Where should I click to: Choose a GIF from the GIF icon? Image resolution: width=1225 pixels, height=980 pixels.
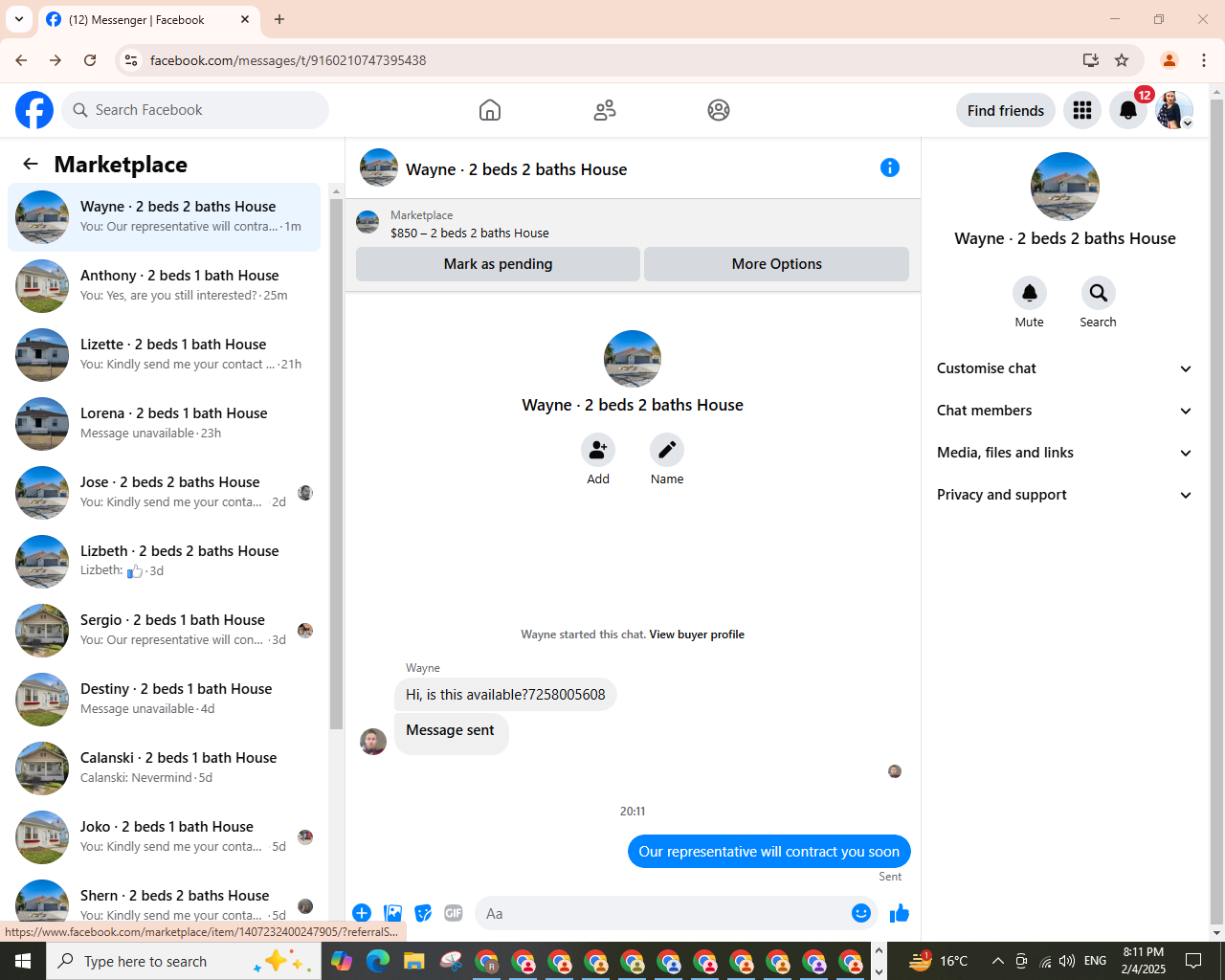454,913
